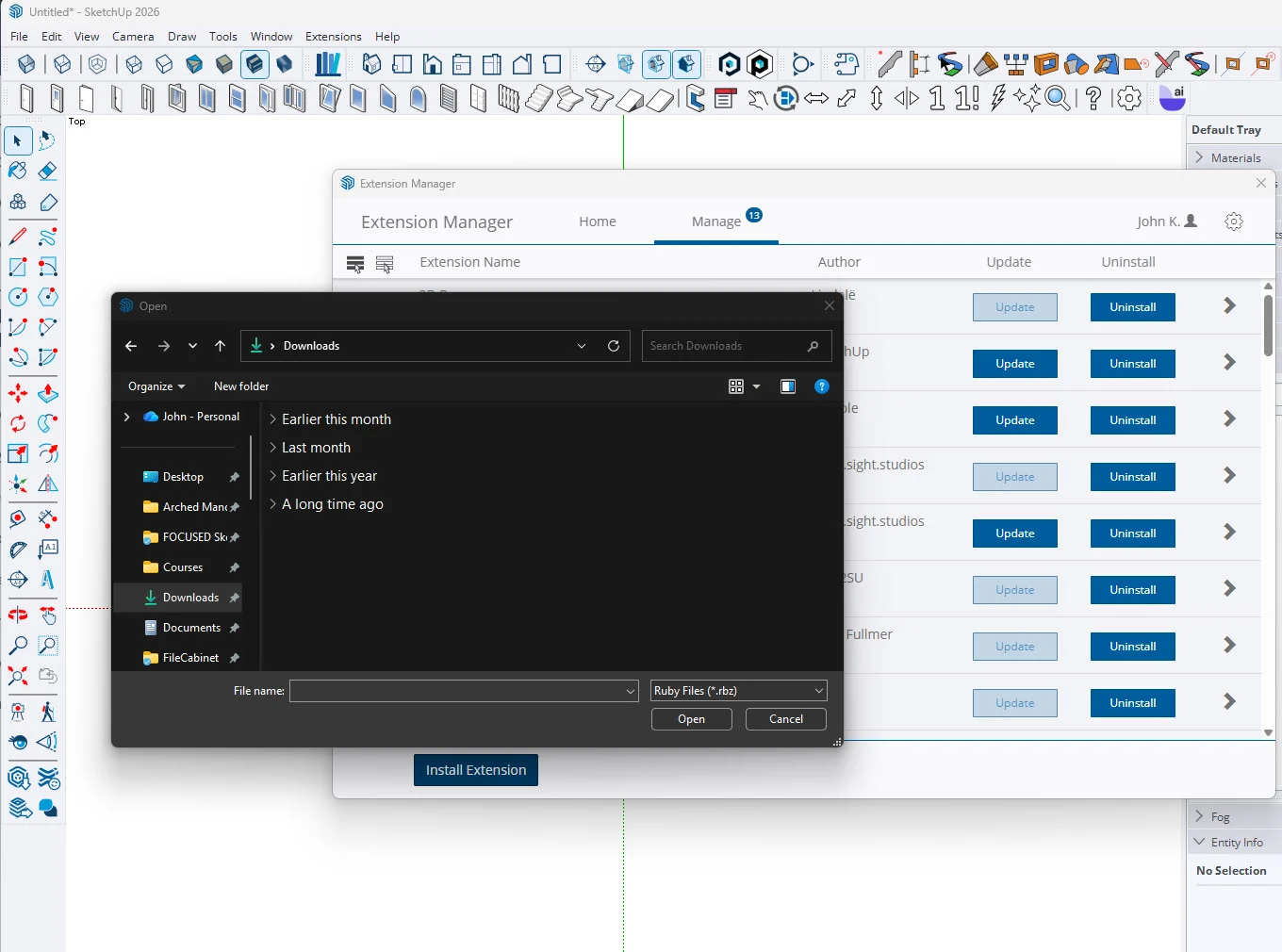
Task: Choose the Lasso Select tool
Action: pos(47,140)
